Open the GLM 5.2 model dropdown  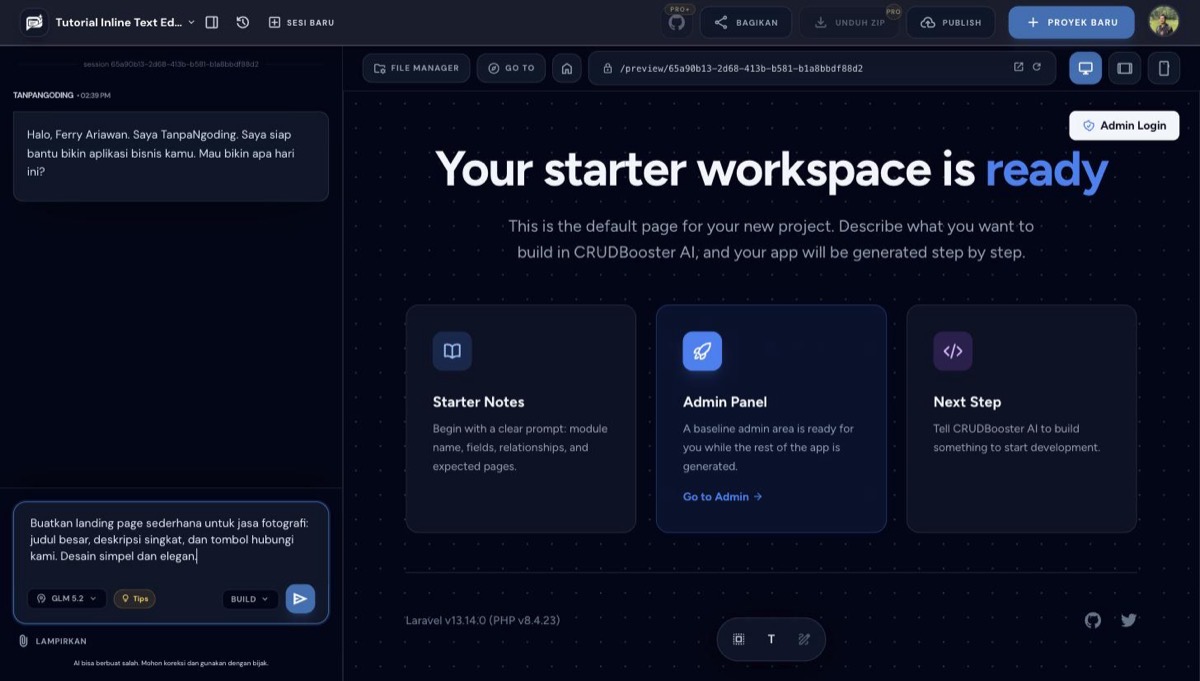point(67,599)
